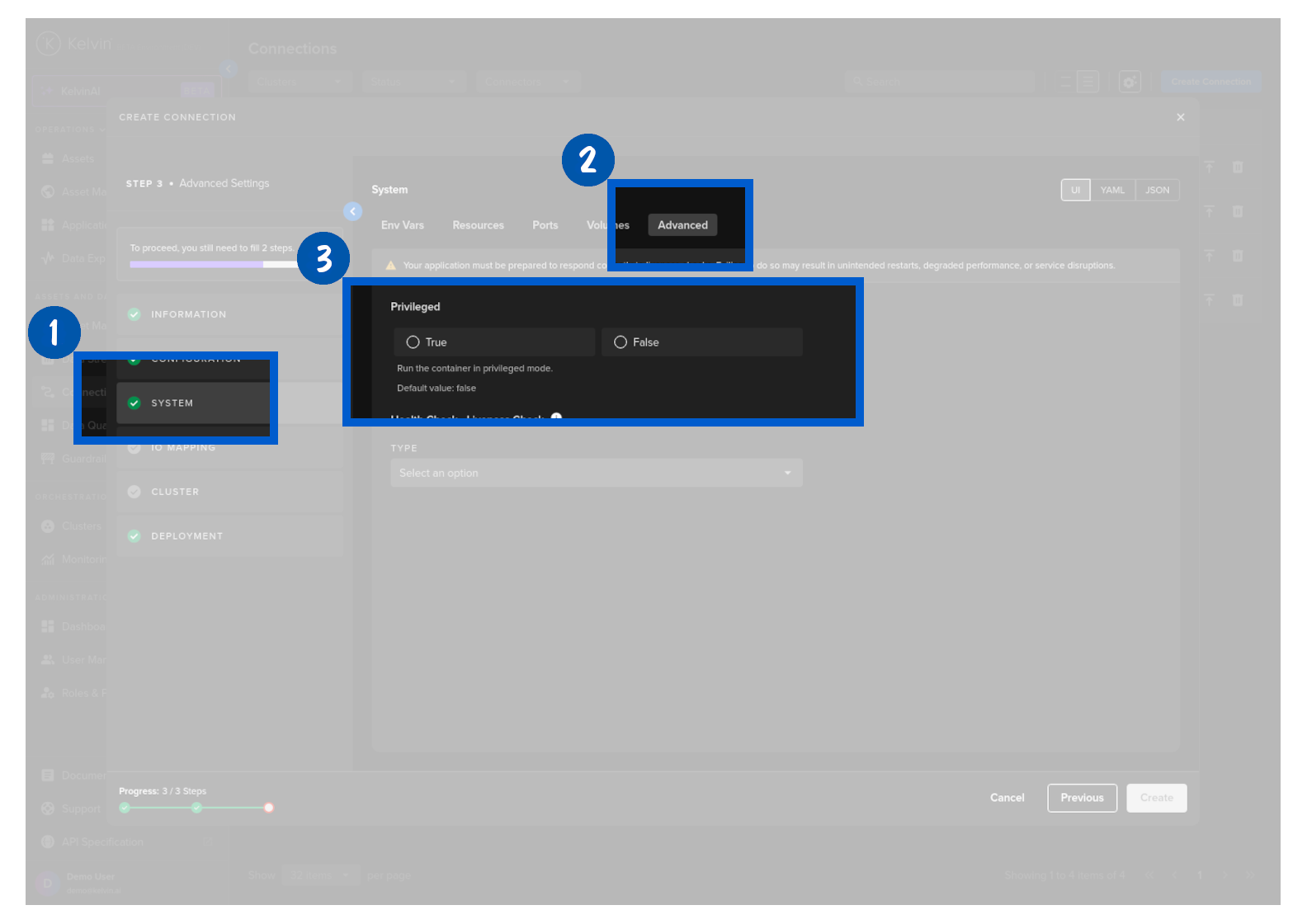Click the green checkmark beside Deployment step
The image size is (1307, 924).
point(134,536)
